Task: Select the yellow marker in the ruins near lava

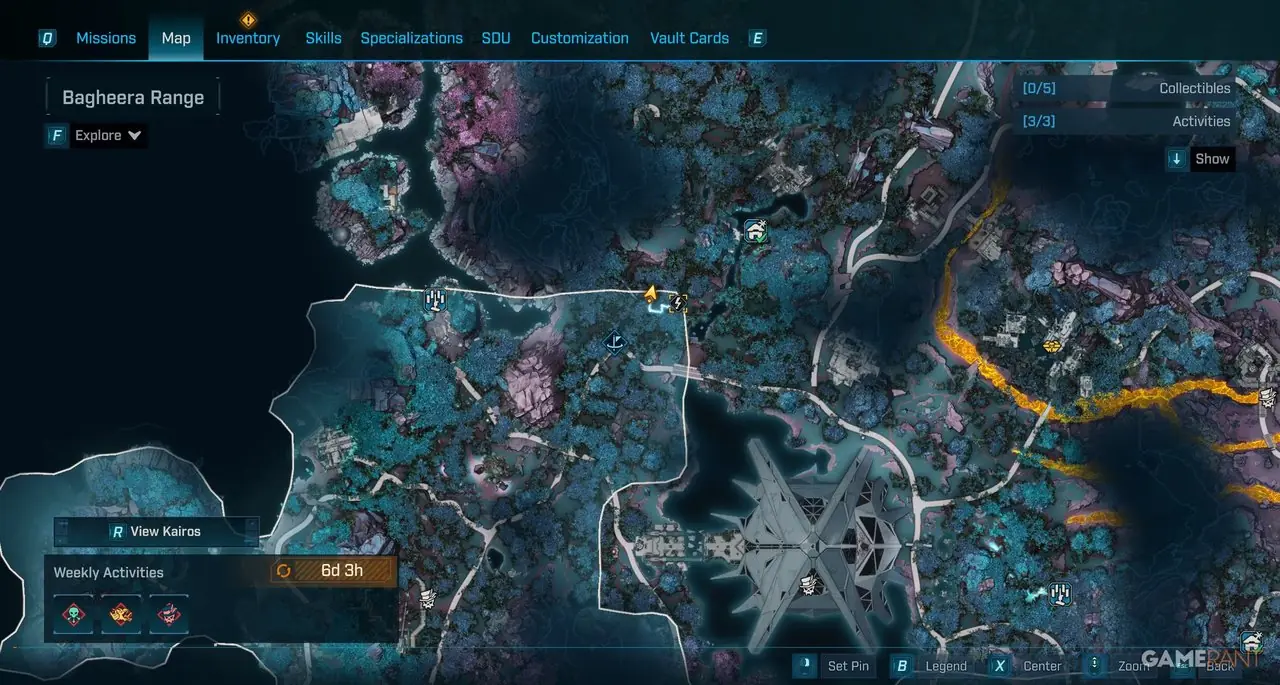Action: click(1052, 346)
